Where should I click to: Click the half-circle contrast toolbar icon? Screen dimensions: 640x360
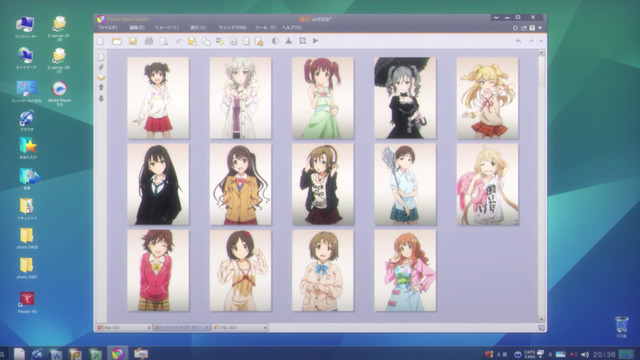click(x=276, y=41)
